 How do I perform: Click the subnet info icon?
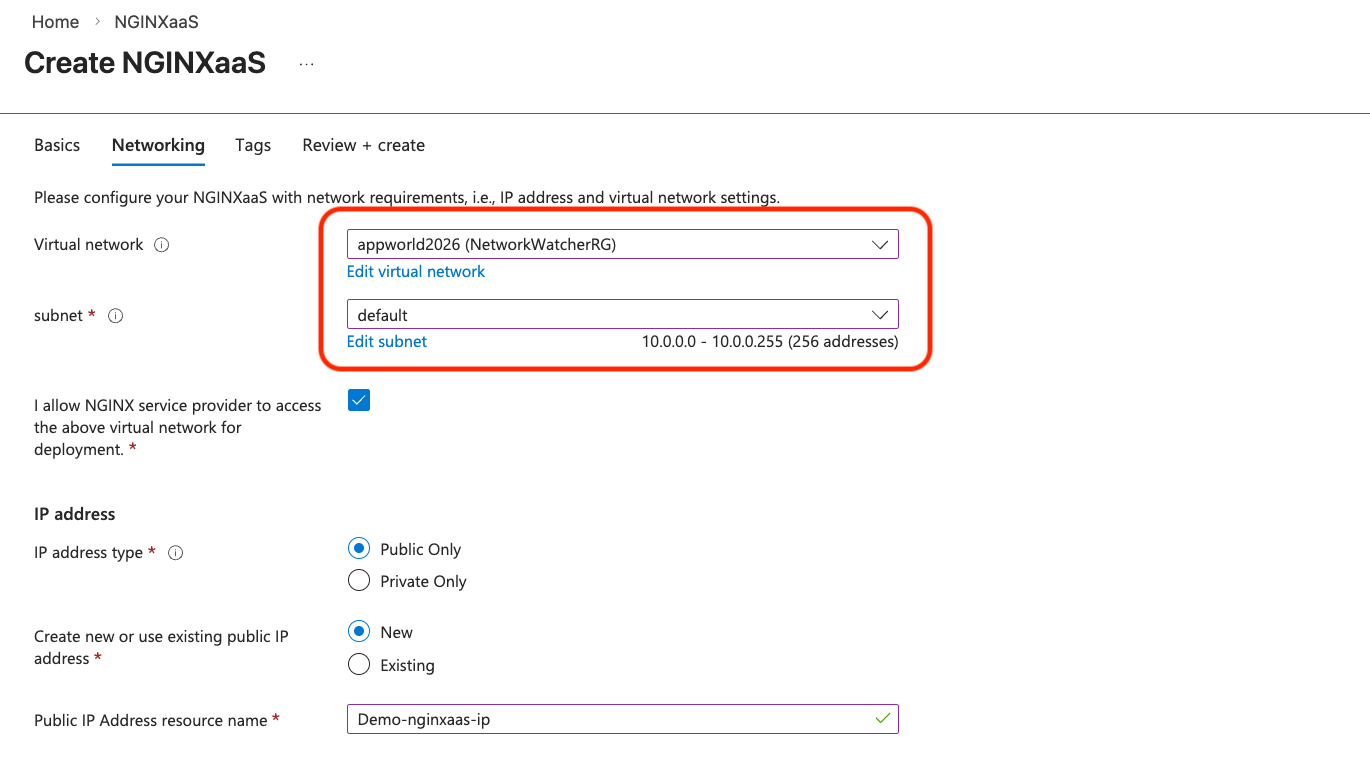[x=115, y=316]
